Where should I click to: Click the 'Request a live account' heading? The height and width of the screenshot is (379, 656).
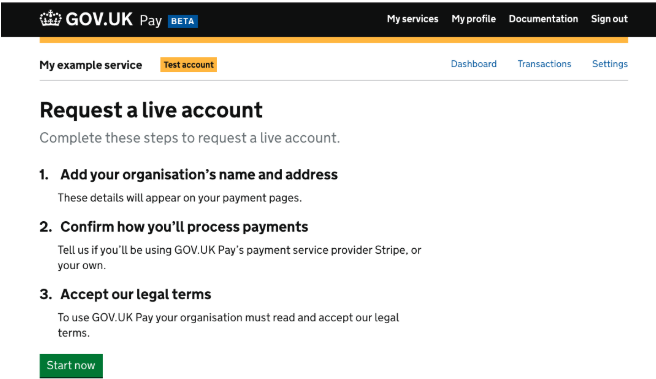pyautogui.click(x=151, y=110)
